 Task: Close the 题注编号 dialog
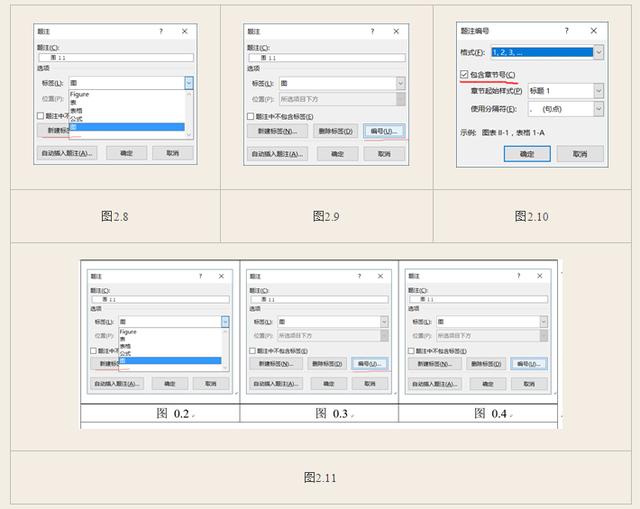(593, 31)
